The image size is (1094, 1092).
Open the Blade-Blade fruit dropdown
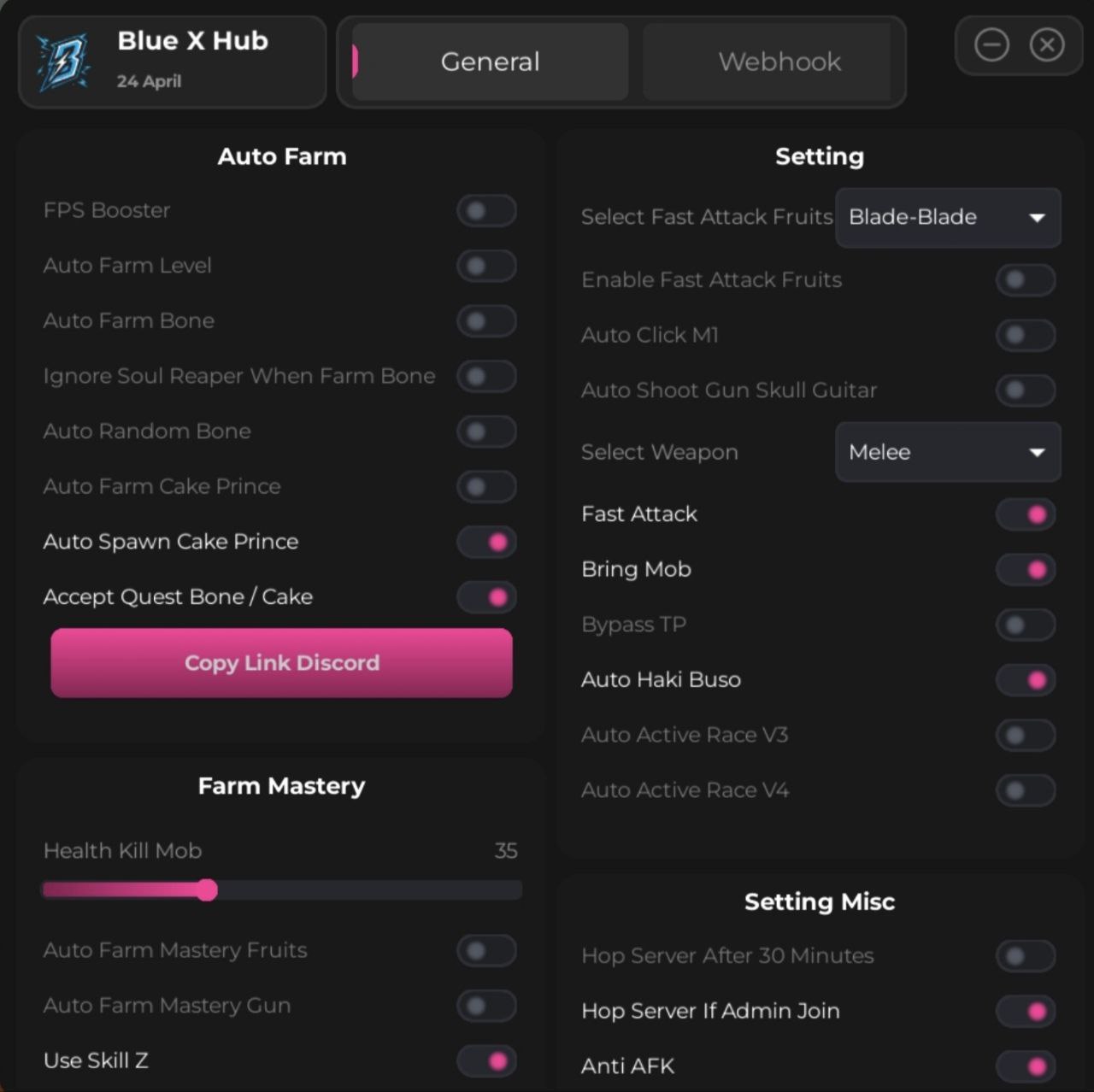(x=947, y=218)
